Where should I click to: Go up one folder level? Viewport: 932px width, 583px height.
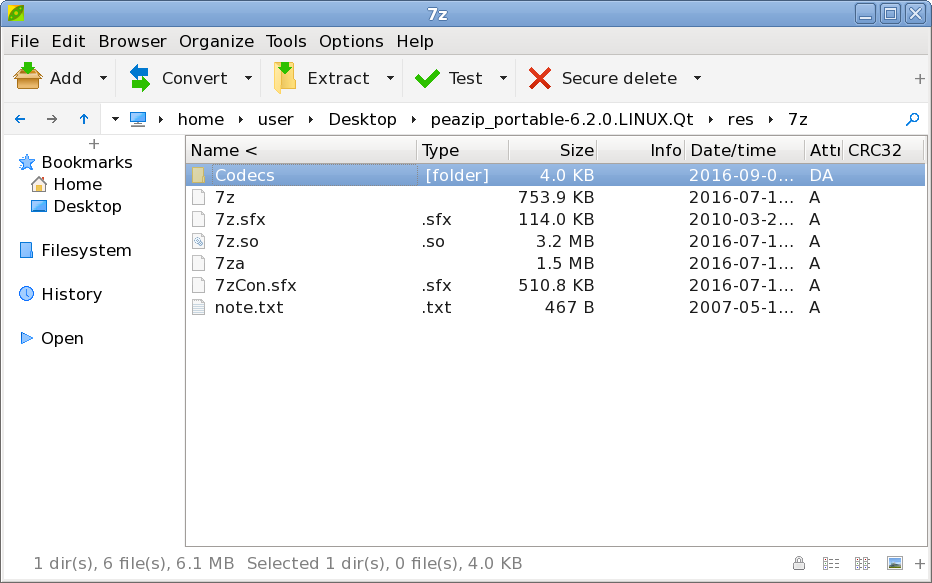84,119
